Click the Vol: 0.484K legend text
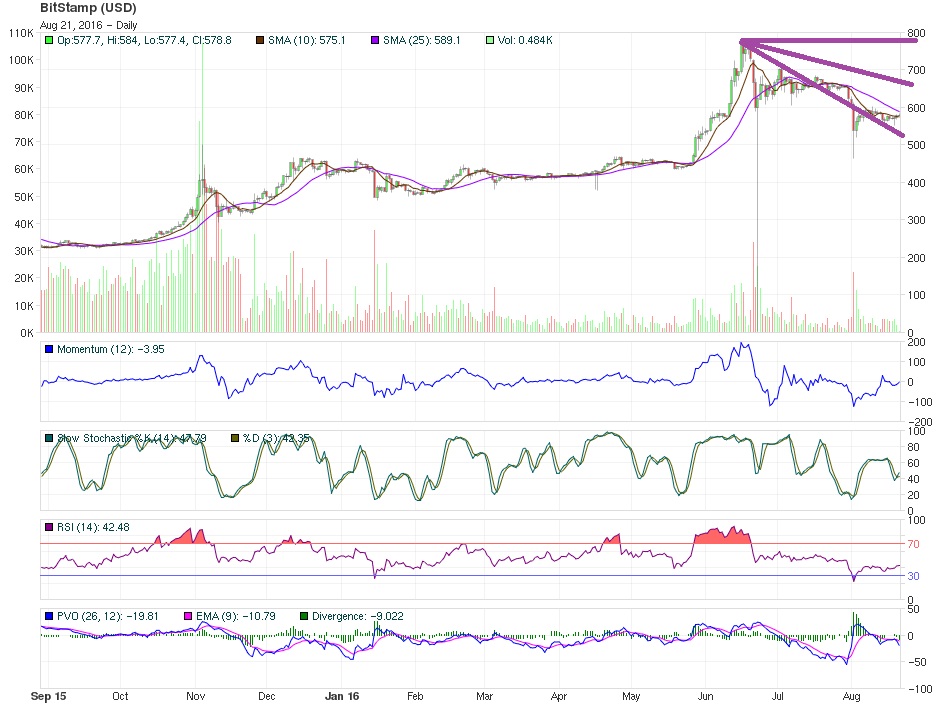This screenshot has width=940, height=709. tap(525, 40)
